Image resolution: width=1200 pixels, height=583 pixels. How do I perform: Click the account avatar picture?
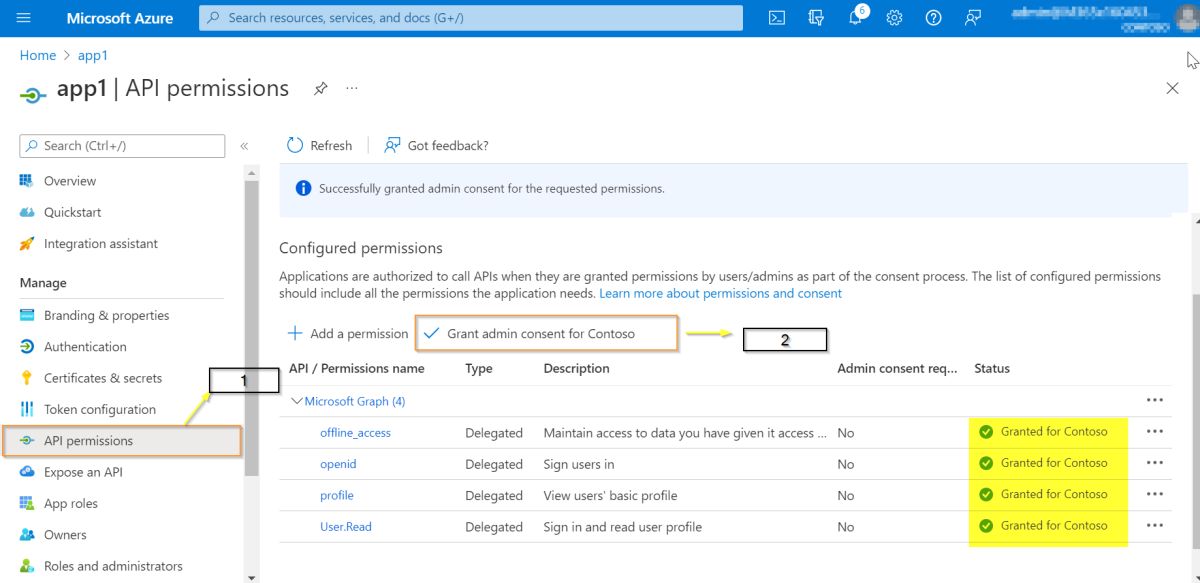point(1187,18)
